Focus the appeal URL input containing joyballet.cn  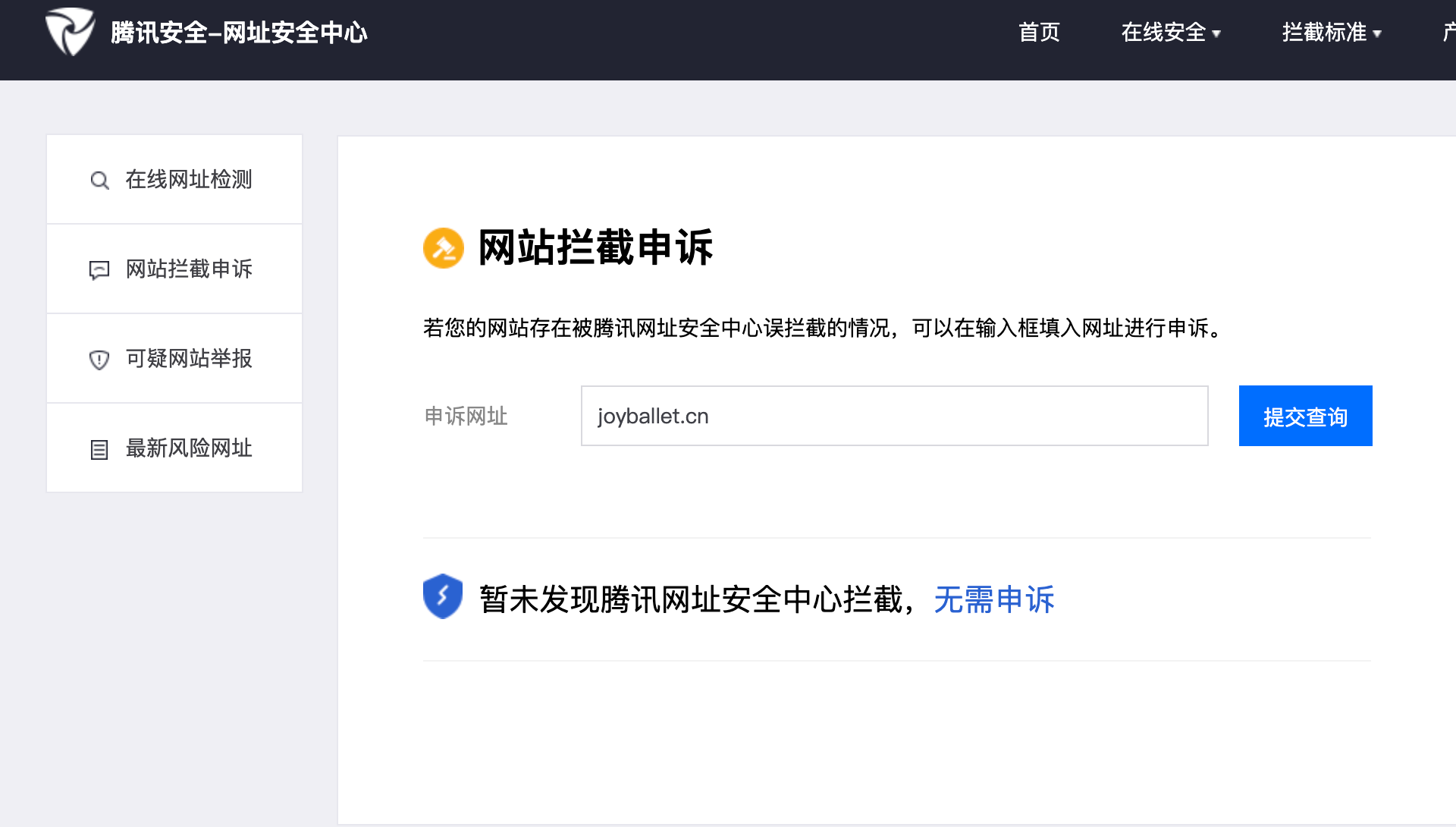point(893,416)
